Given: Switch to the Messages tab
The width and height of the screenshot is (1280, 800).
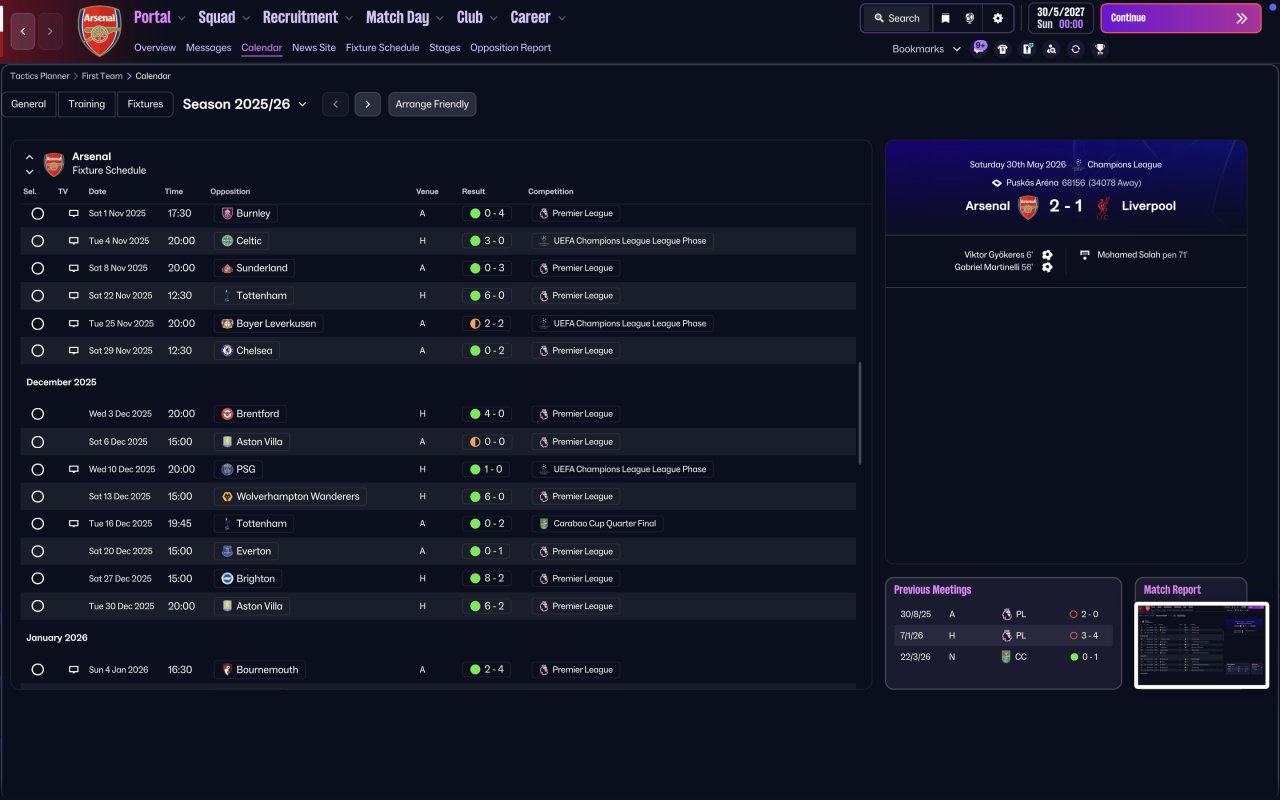Looking at the screenshot, I should (208, 48).
